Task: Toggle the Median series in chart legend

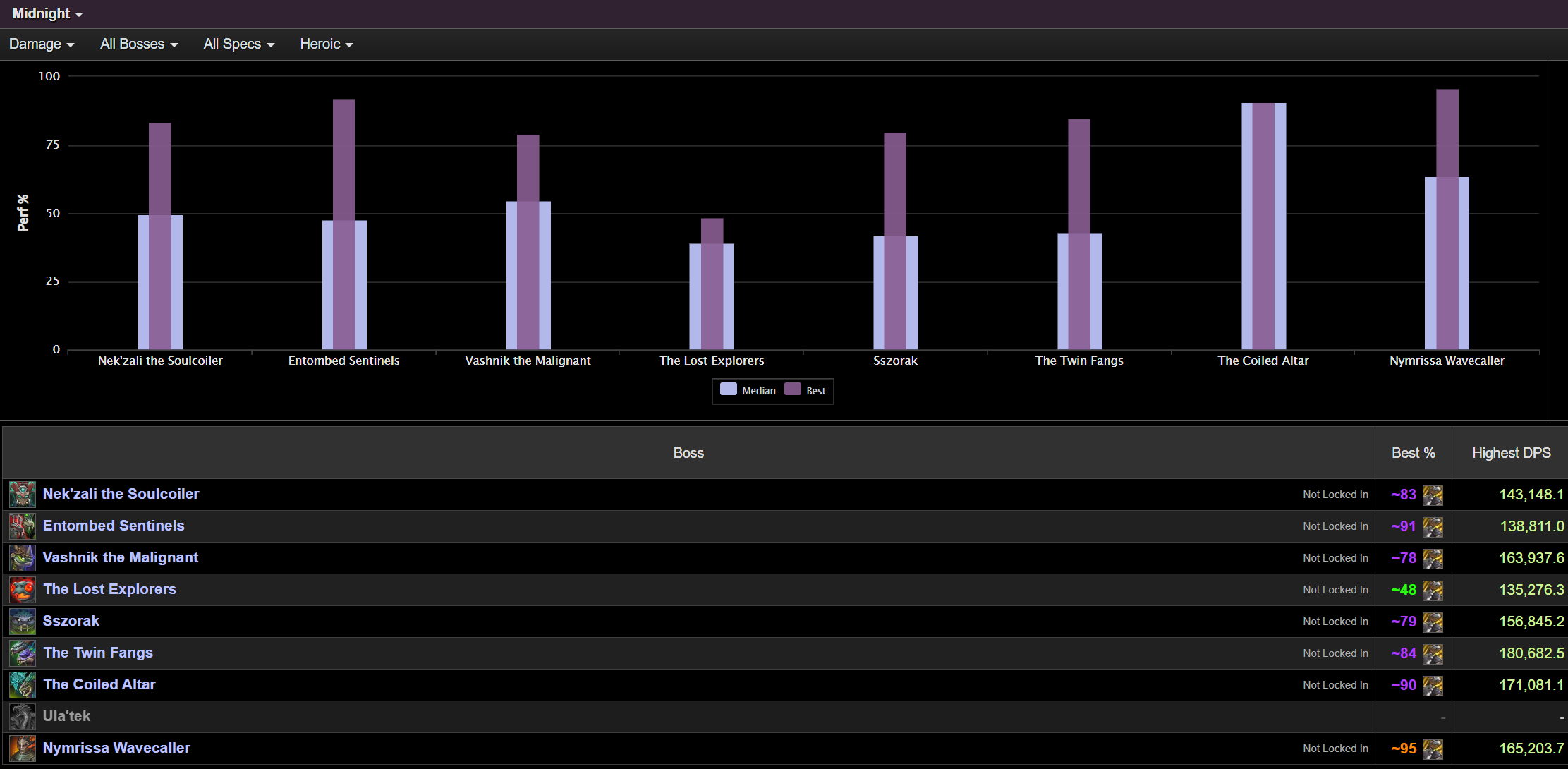Action: tap(748, 390)
